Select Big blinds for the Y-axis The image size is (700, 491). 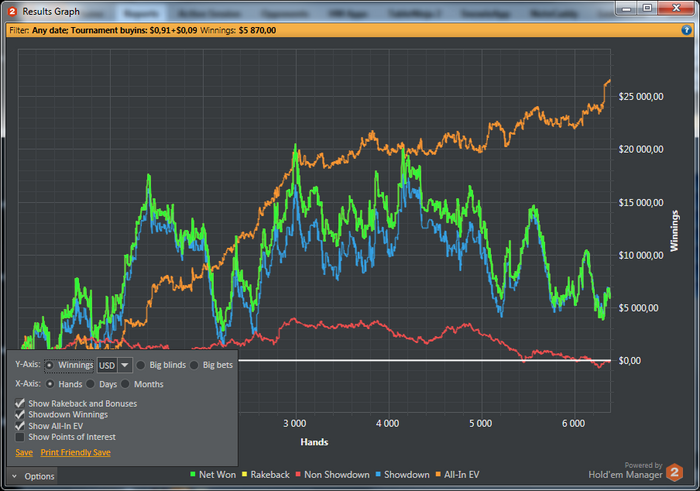[x=142, y=365]
